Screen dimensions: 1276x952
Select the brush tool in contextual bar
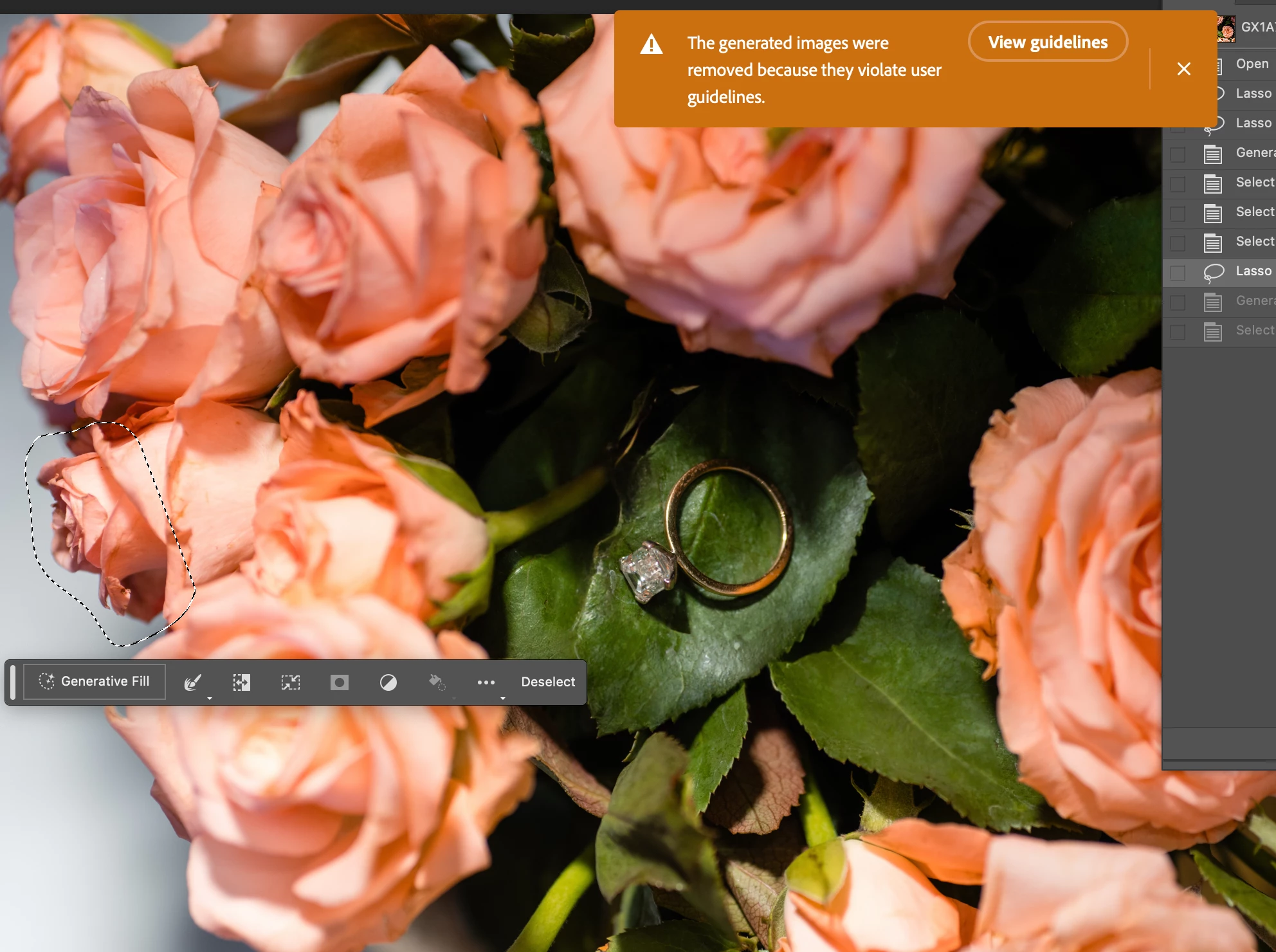(192, 682)
